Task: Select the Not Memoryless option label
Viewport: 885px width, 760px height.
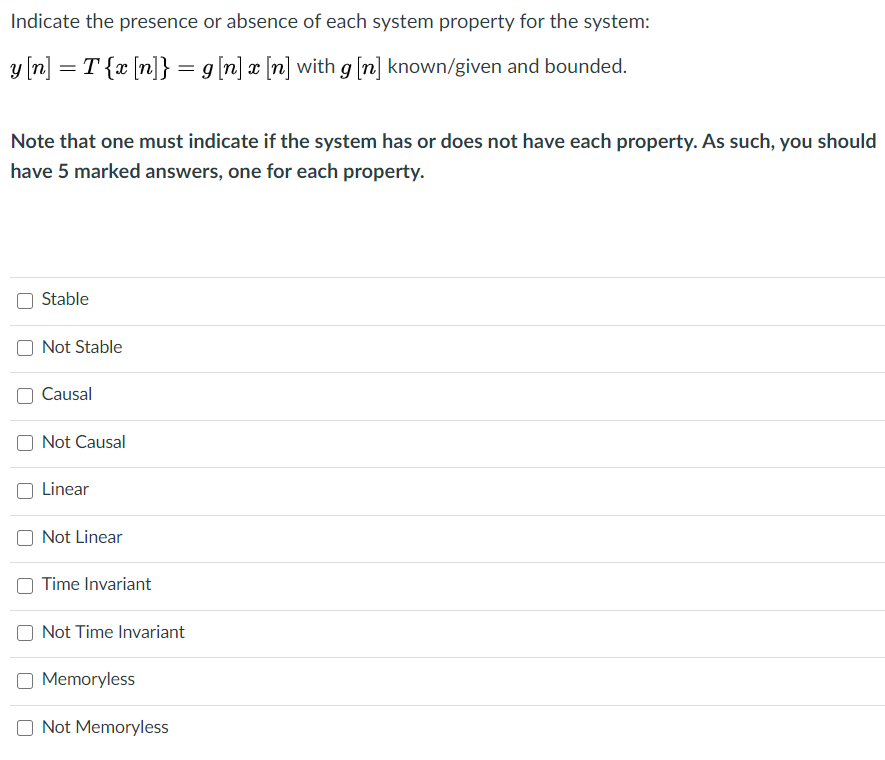Action: tap(105, 727)
